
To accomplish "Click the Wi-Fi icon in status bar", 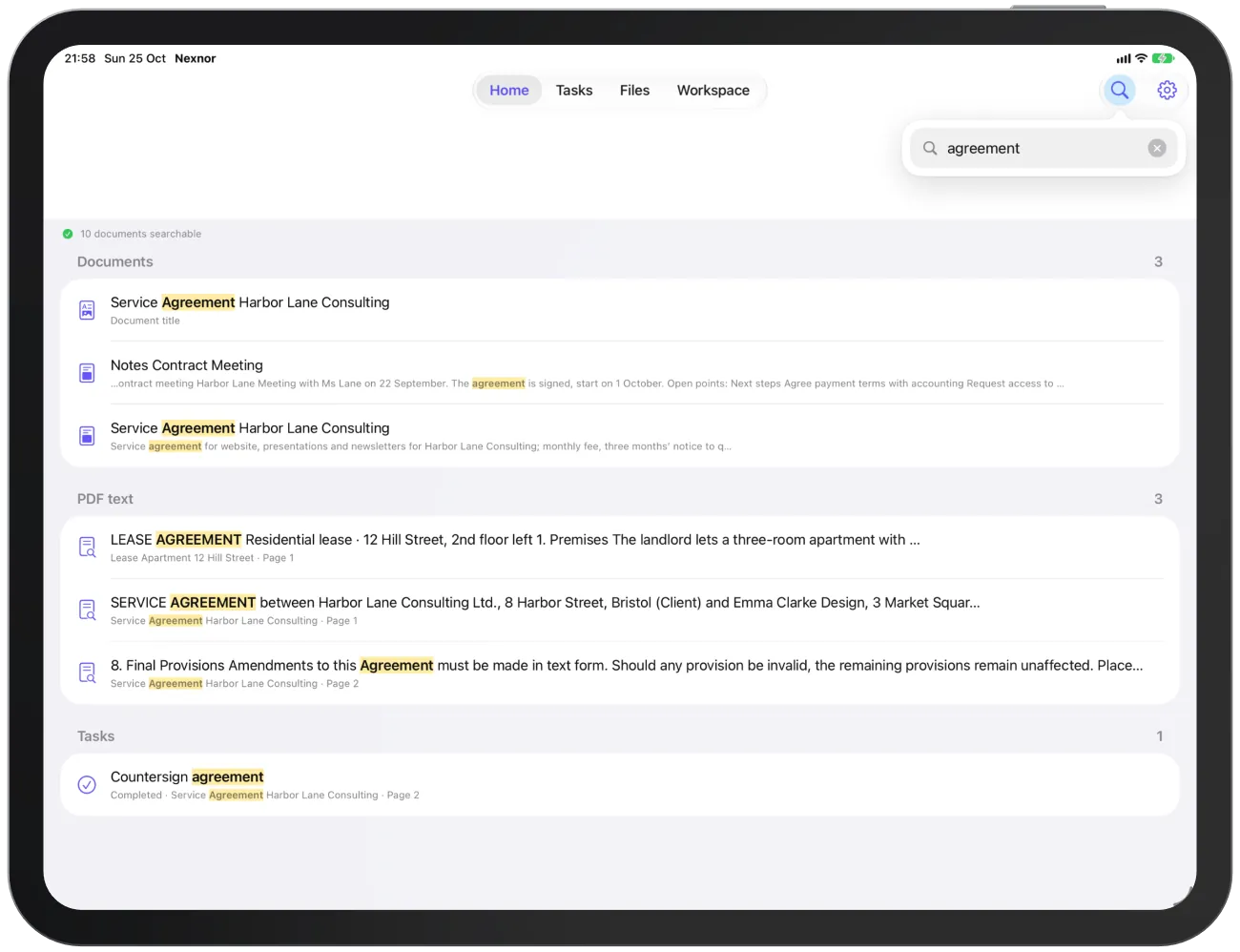I will click(x=1141, y=58).
